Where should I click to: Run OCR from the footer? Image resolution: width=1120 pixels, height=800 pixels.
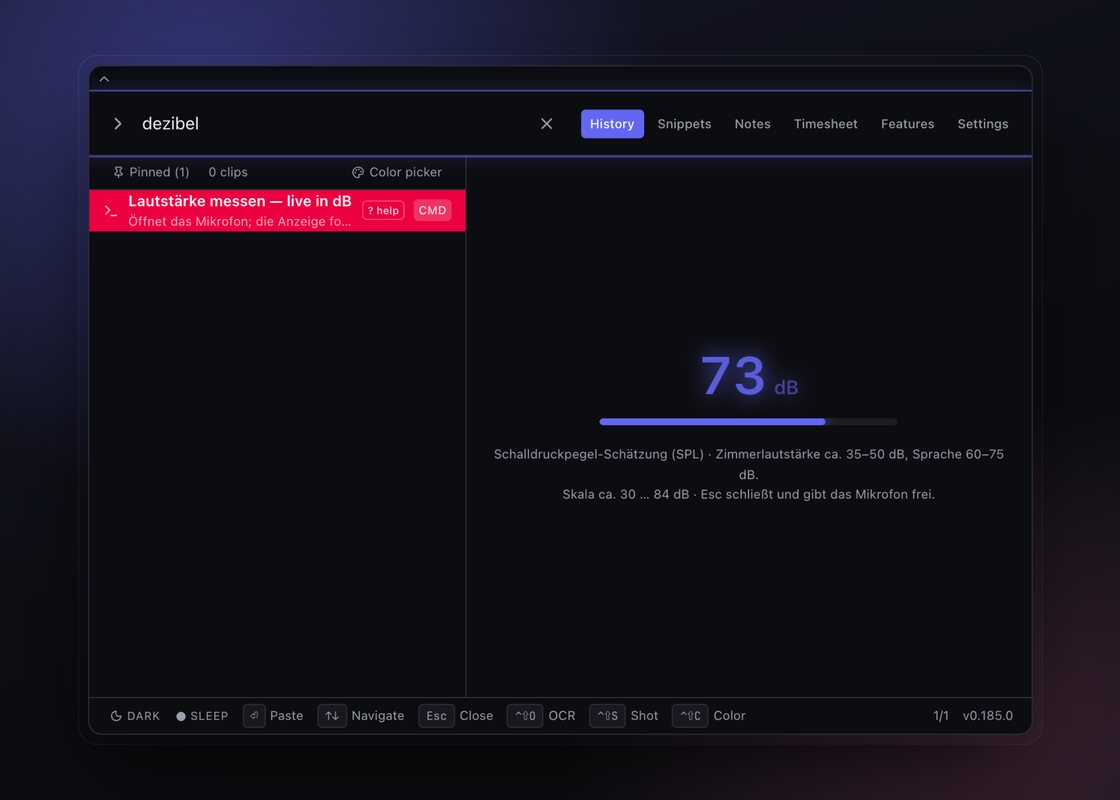pos(562,716)
